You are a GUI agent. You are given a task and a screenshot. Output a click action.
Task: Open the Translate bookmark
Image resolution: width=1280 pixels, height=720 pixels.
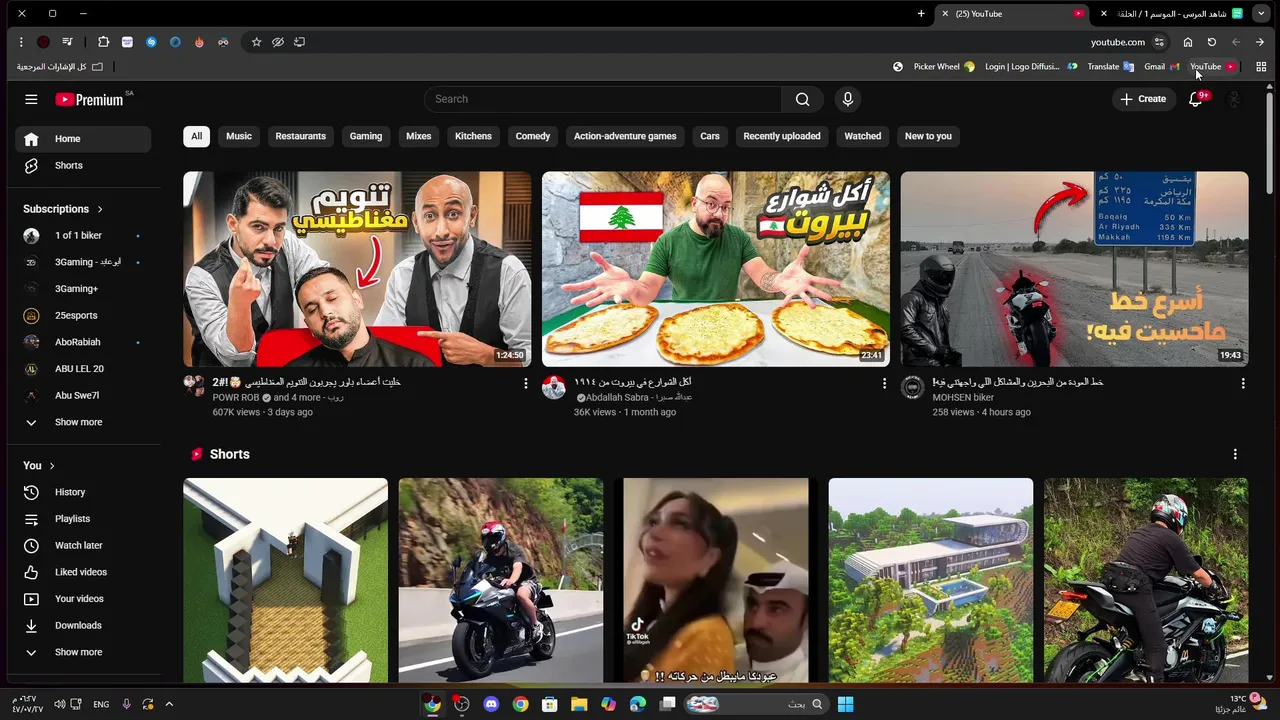point(1110,67)
